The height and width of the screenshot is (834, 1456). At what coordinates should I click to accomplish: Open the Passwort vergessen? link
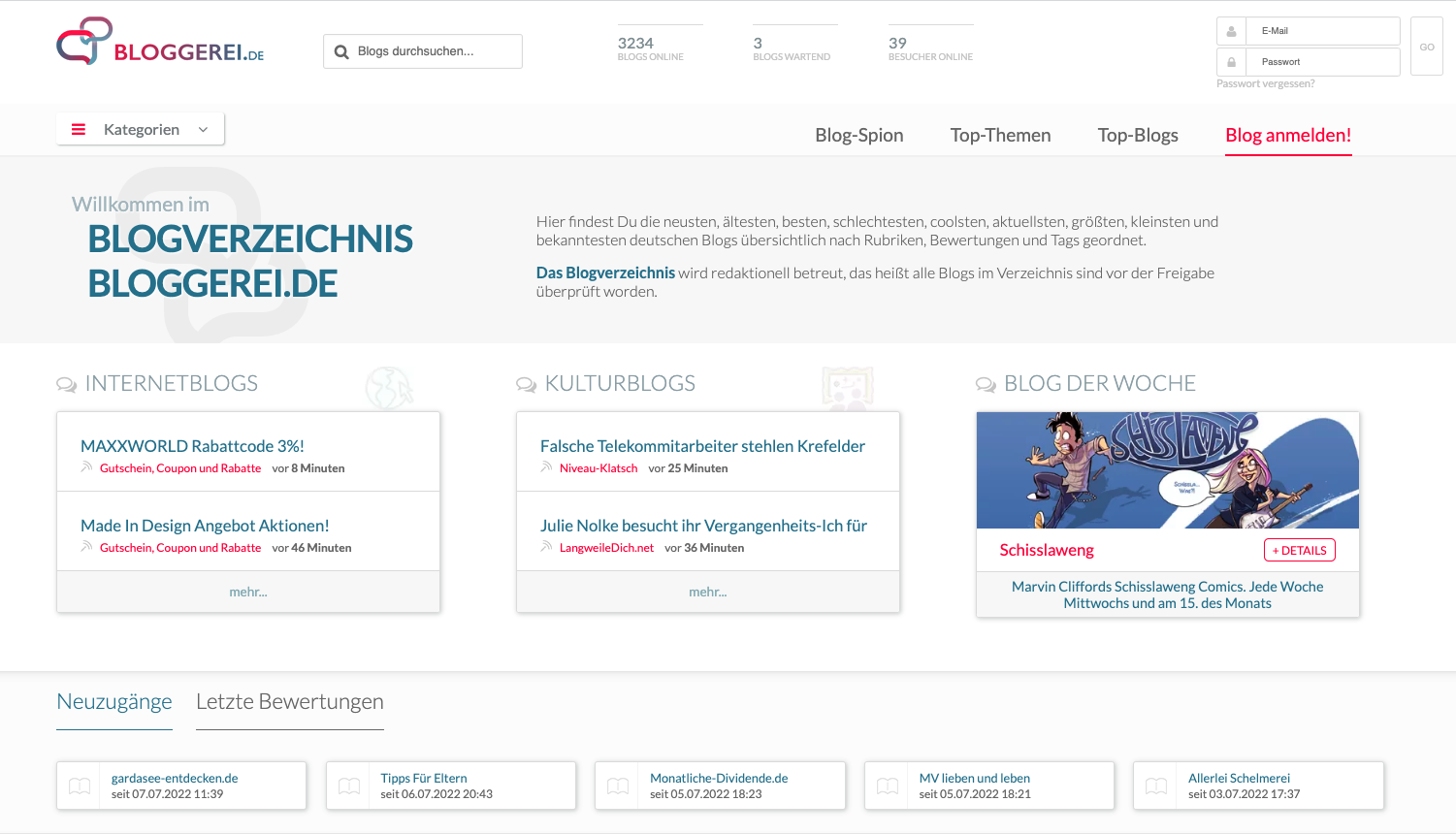point(1265,83)
